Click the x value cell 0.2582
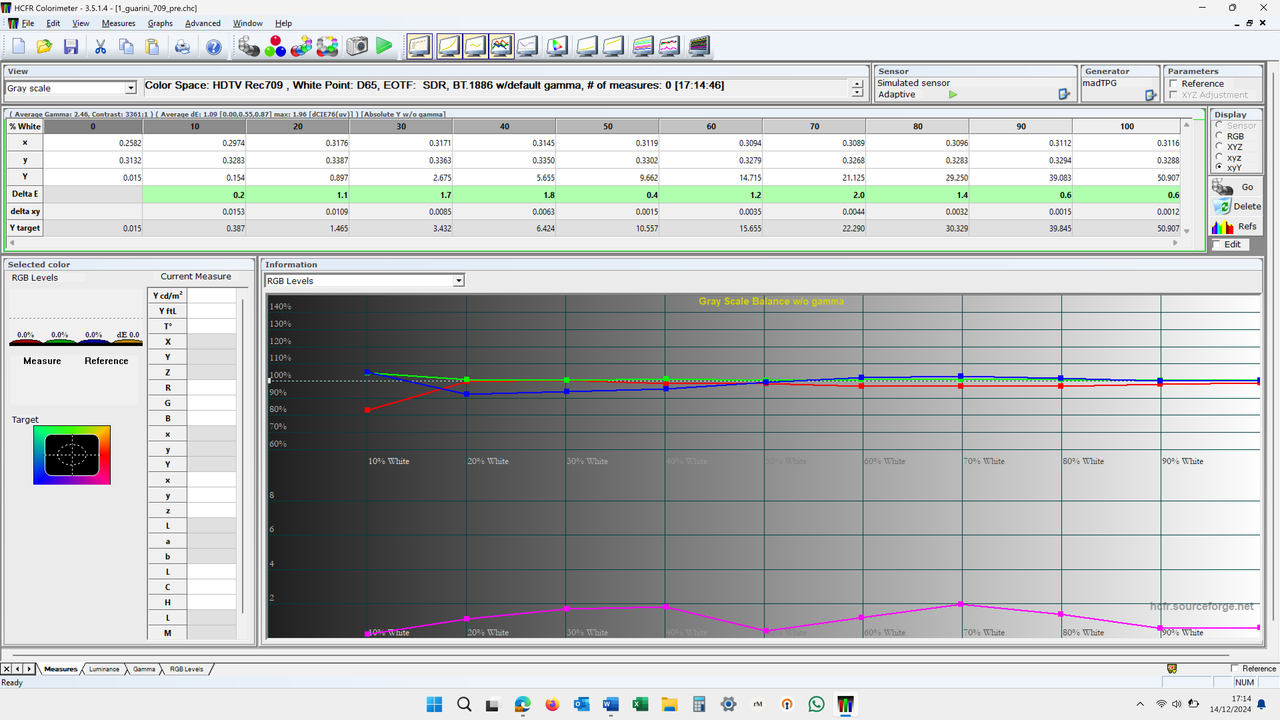Image resolution: width=1280 pixels, height=720 pixels. click(94, 143)
